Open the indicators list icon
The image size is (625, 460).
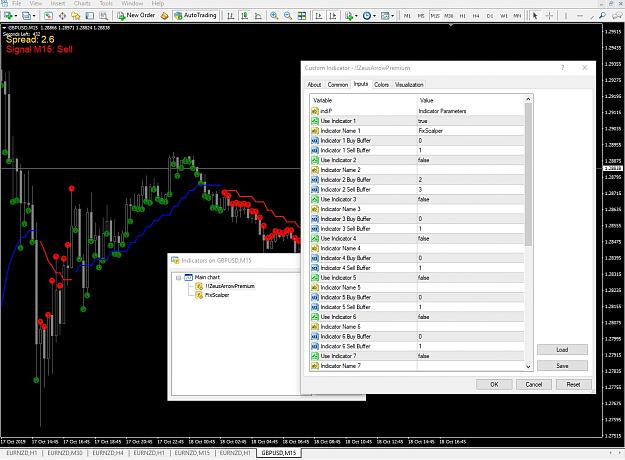pos(349,16)
